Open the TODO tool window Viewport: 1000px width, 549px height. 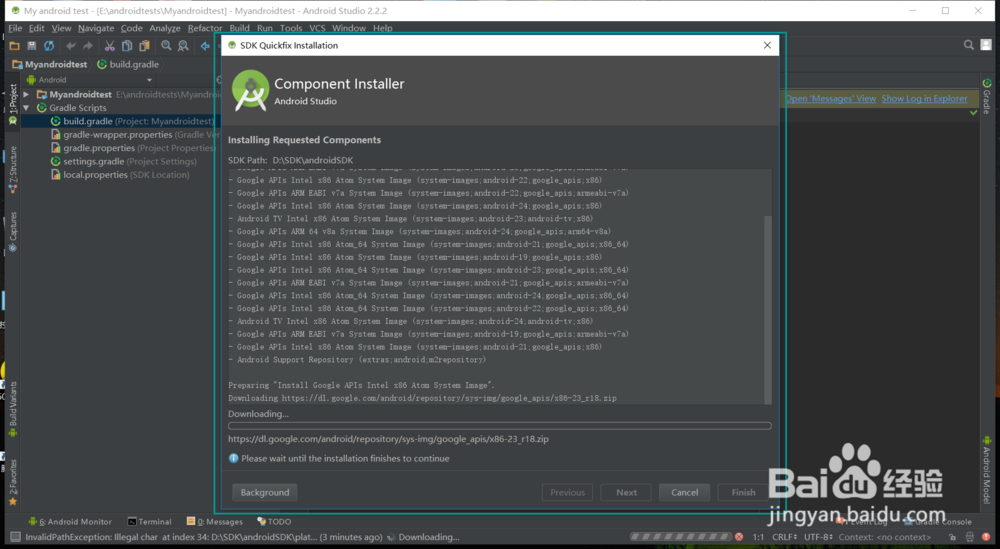(x=274, y=522)
